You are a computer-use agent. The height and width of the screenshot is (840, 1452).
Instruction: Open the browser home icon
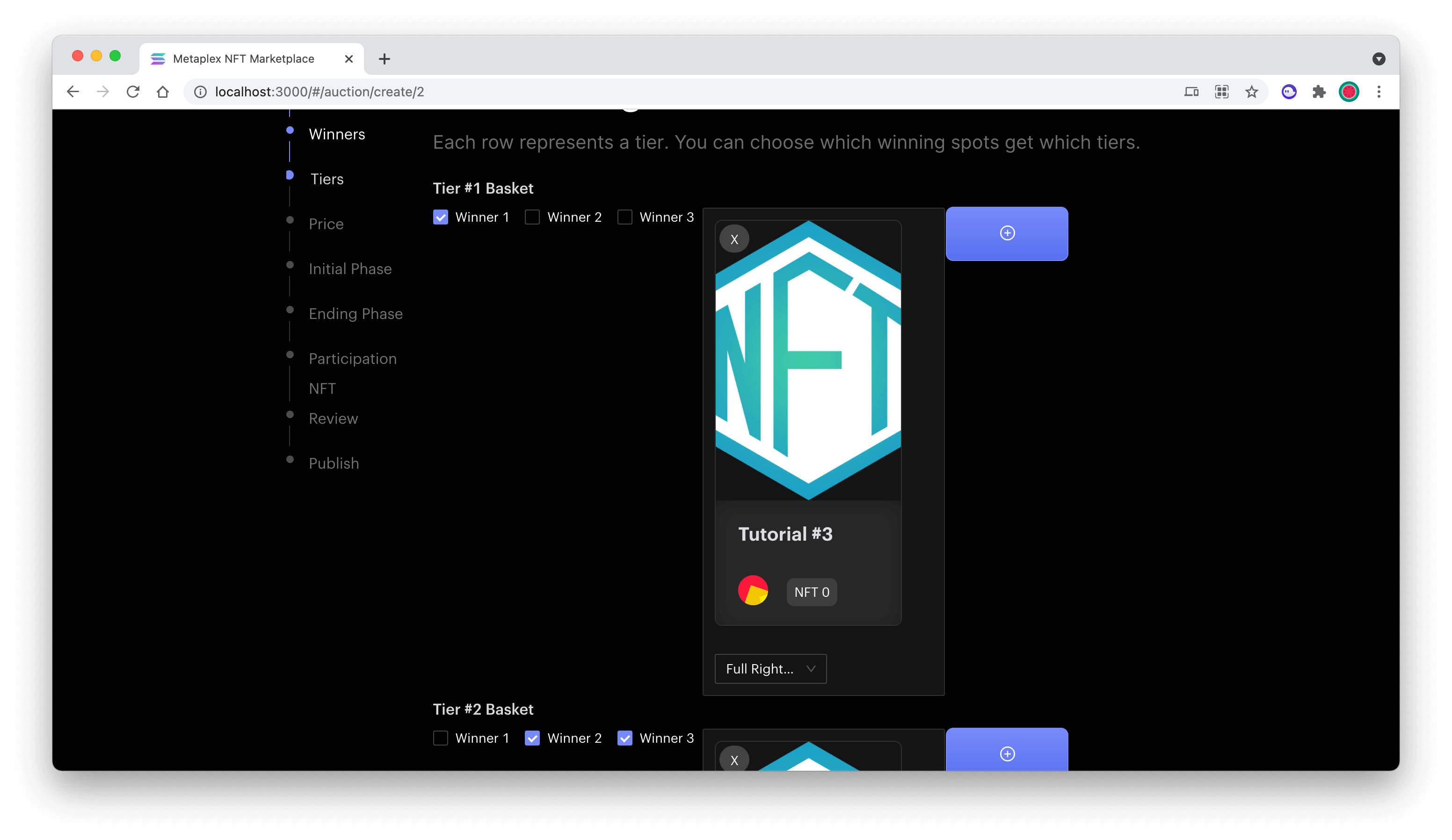[162, 92]
